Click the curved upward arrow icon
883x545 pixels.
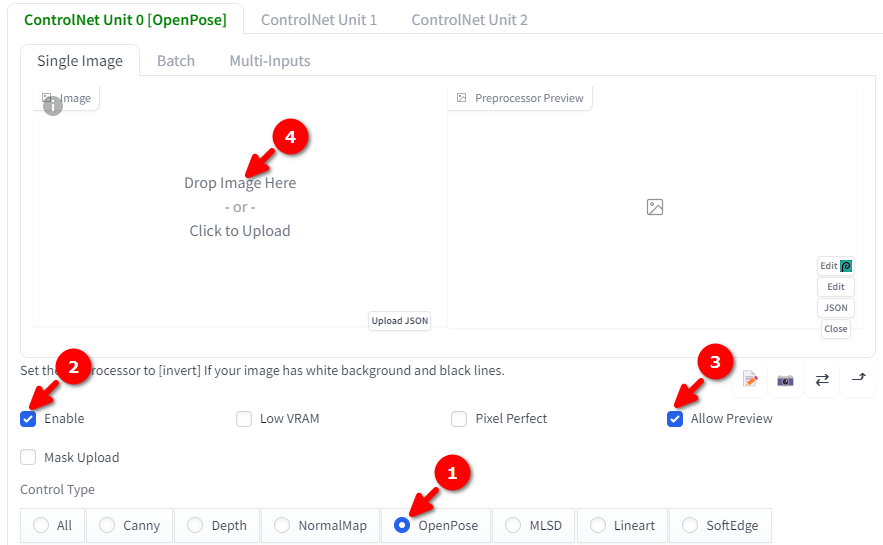tap(858, 378)
